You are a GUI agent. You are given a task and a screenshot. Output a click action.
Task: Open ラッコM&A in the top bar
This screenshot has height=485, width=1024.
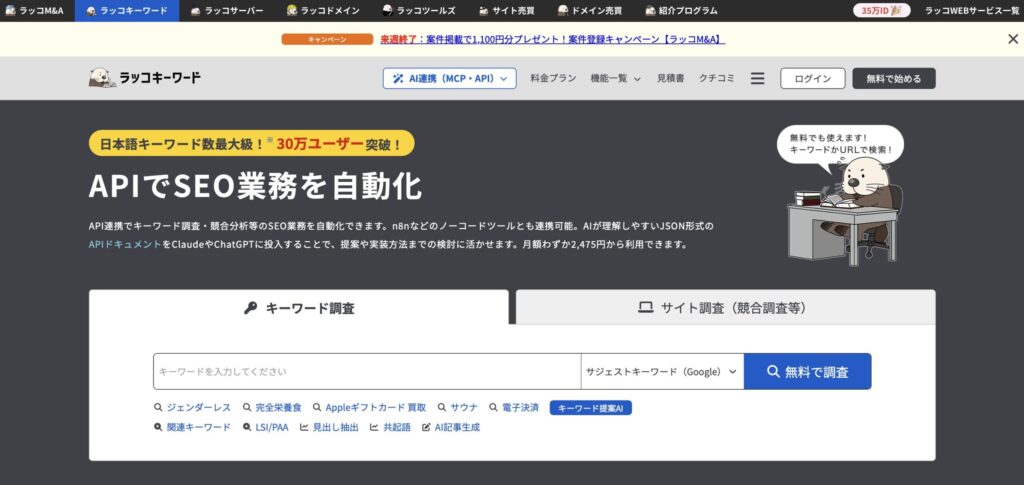pos(35,10)
